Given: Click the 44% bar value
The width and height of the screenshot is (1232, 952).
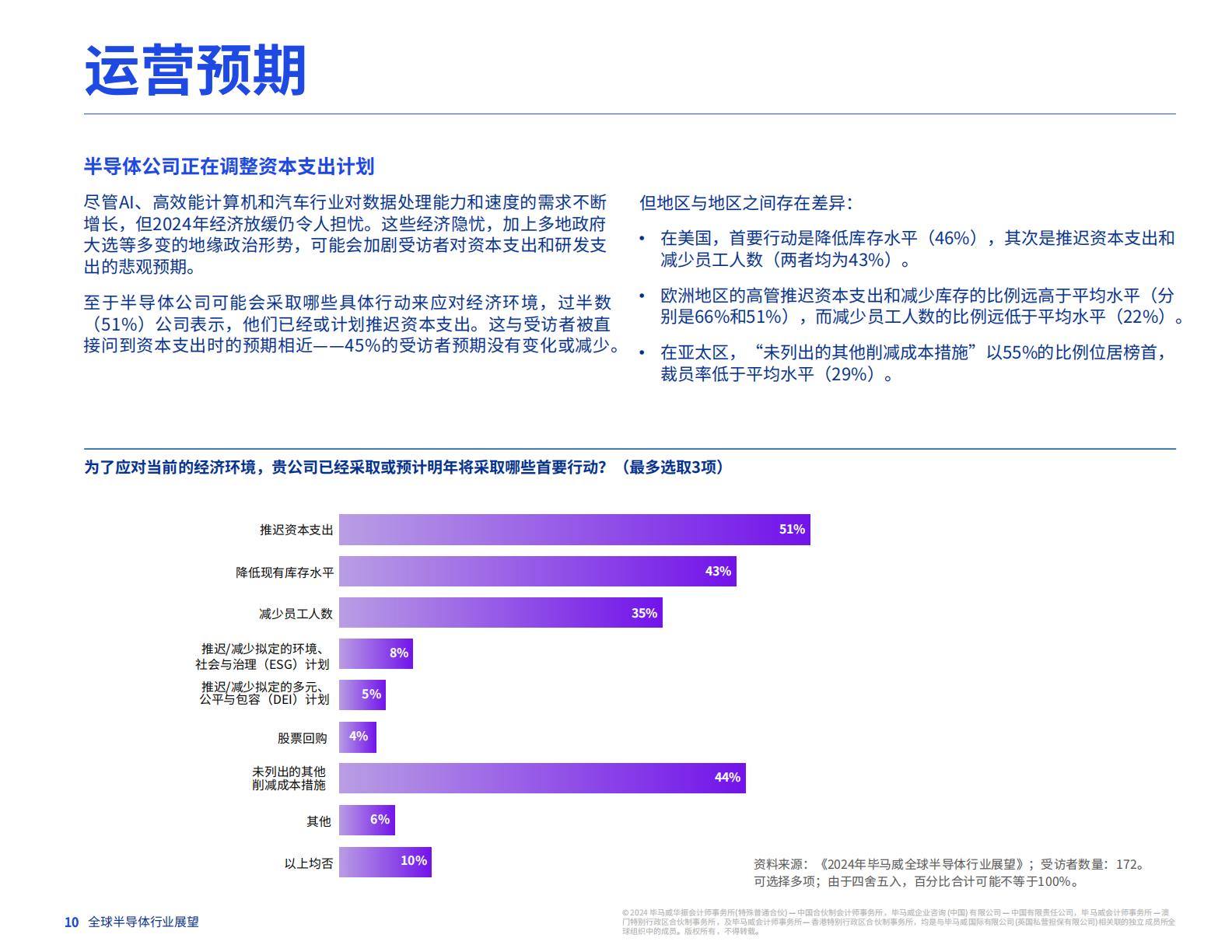Looking at the screenshot, I should pos(727,778).
